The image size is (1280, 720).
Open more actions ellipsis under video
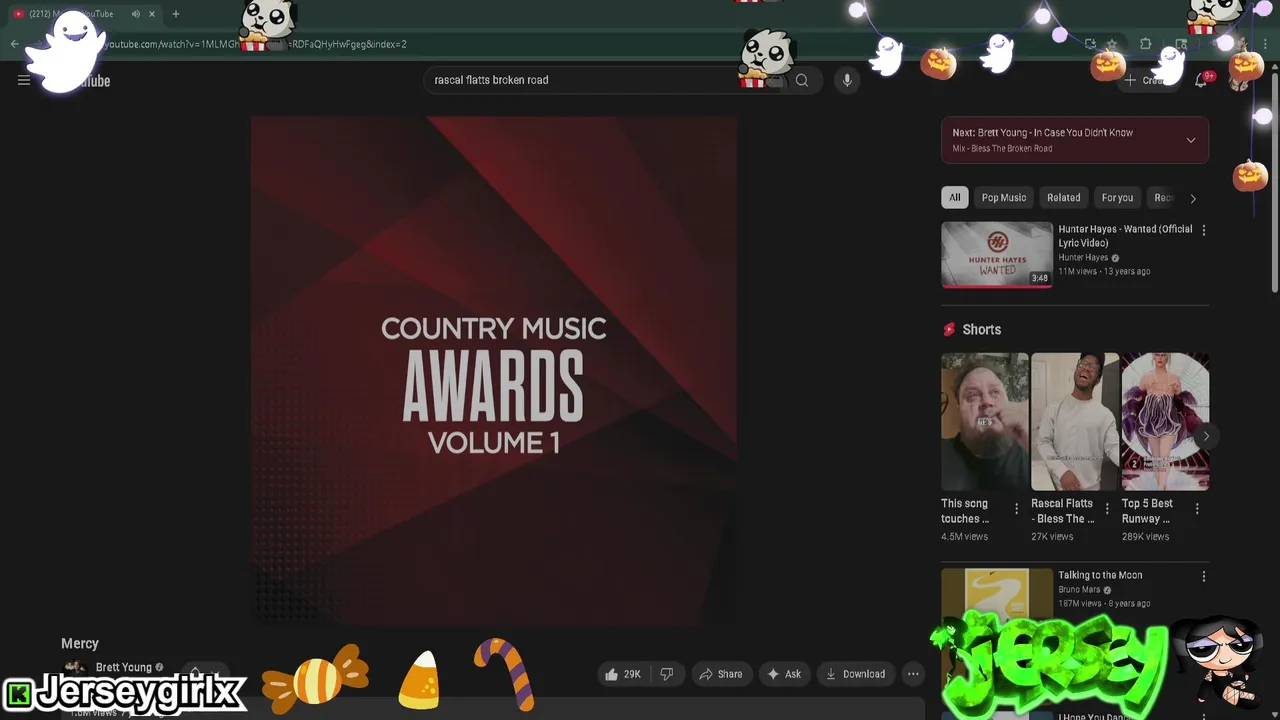pyautogui.click(x=913, y=674)
